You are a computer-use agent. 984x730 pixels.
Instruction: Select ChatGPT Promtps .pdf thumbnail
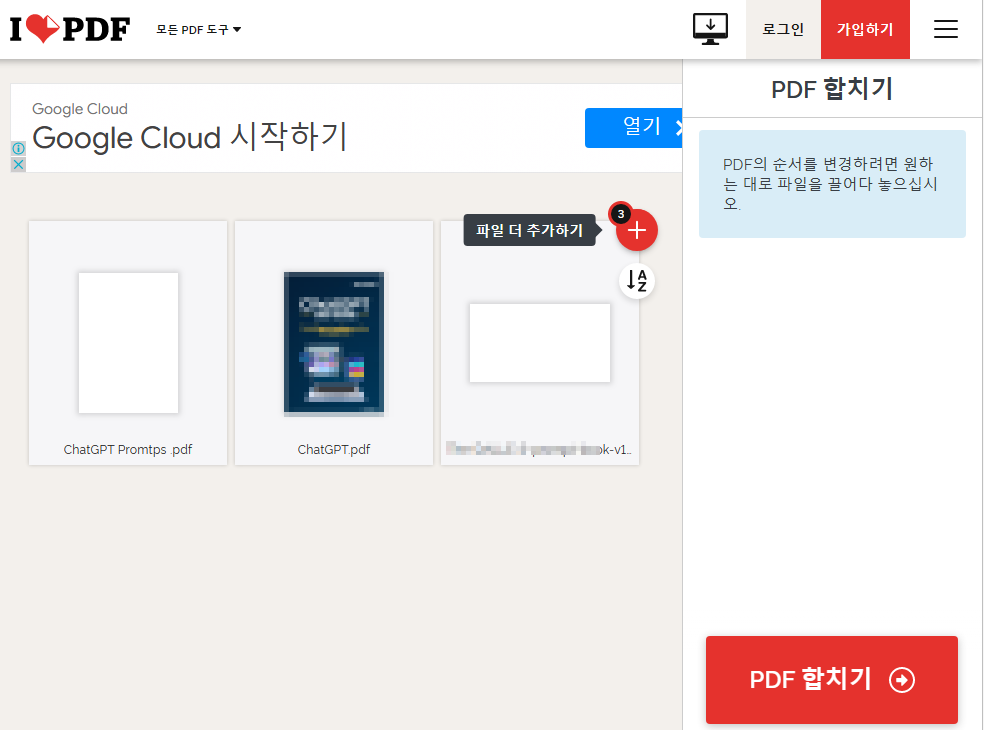(128, 343)
